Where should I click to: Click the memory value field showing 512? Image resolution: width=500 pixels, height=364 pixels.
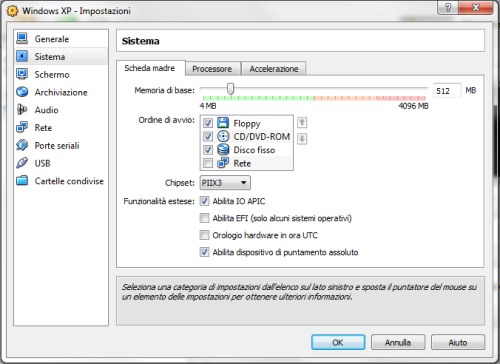coord(447,90)
